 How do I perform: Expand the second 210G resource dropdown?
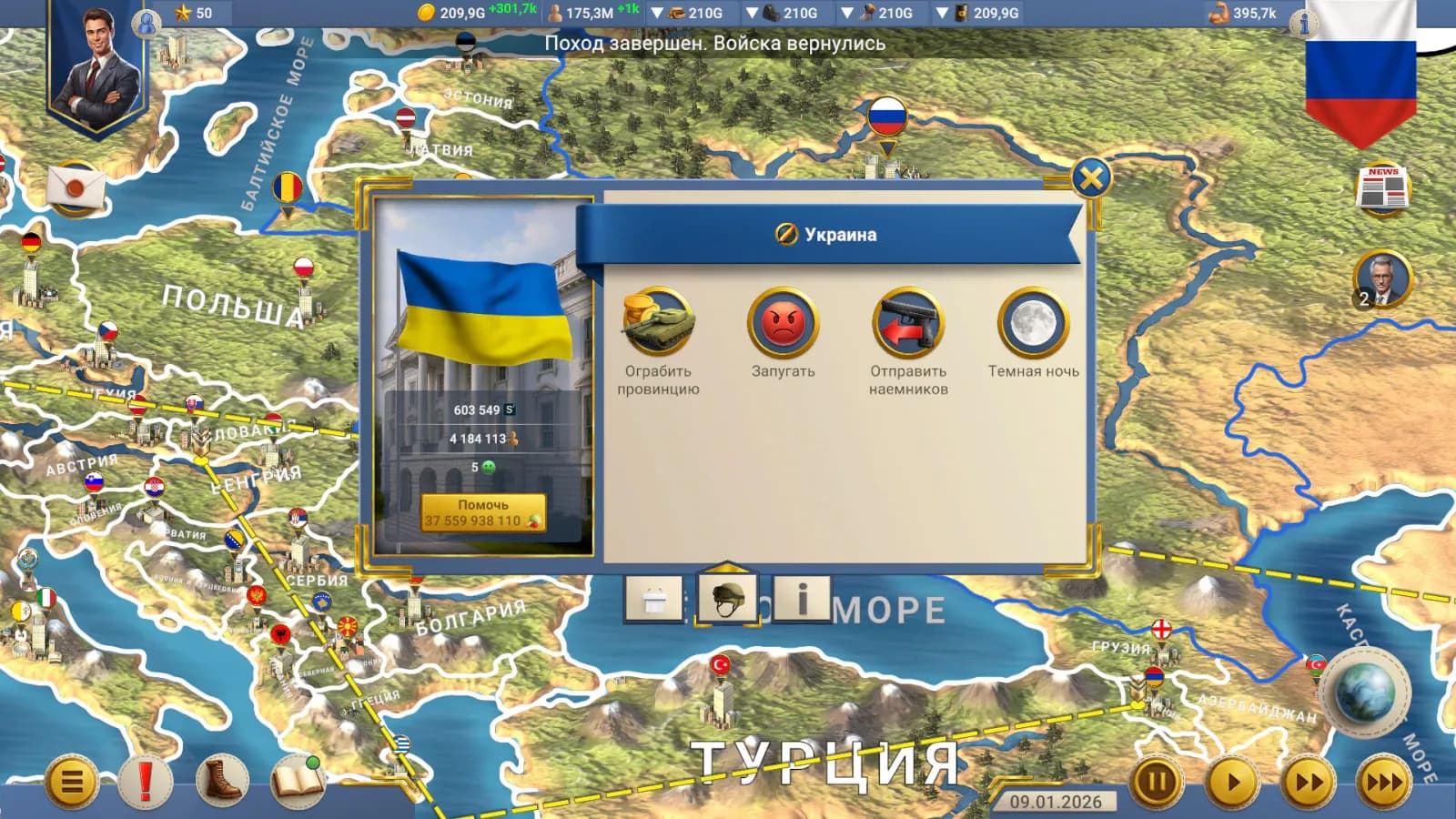tap(752, 13)
